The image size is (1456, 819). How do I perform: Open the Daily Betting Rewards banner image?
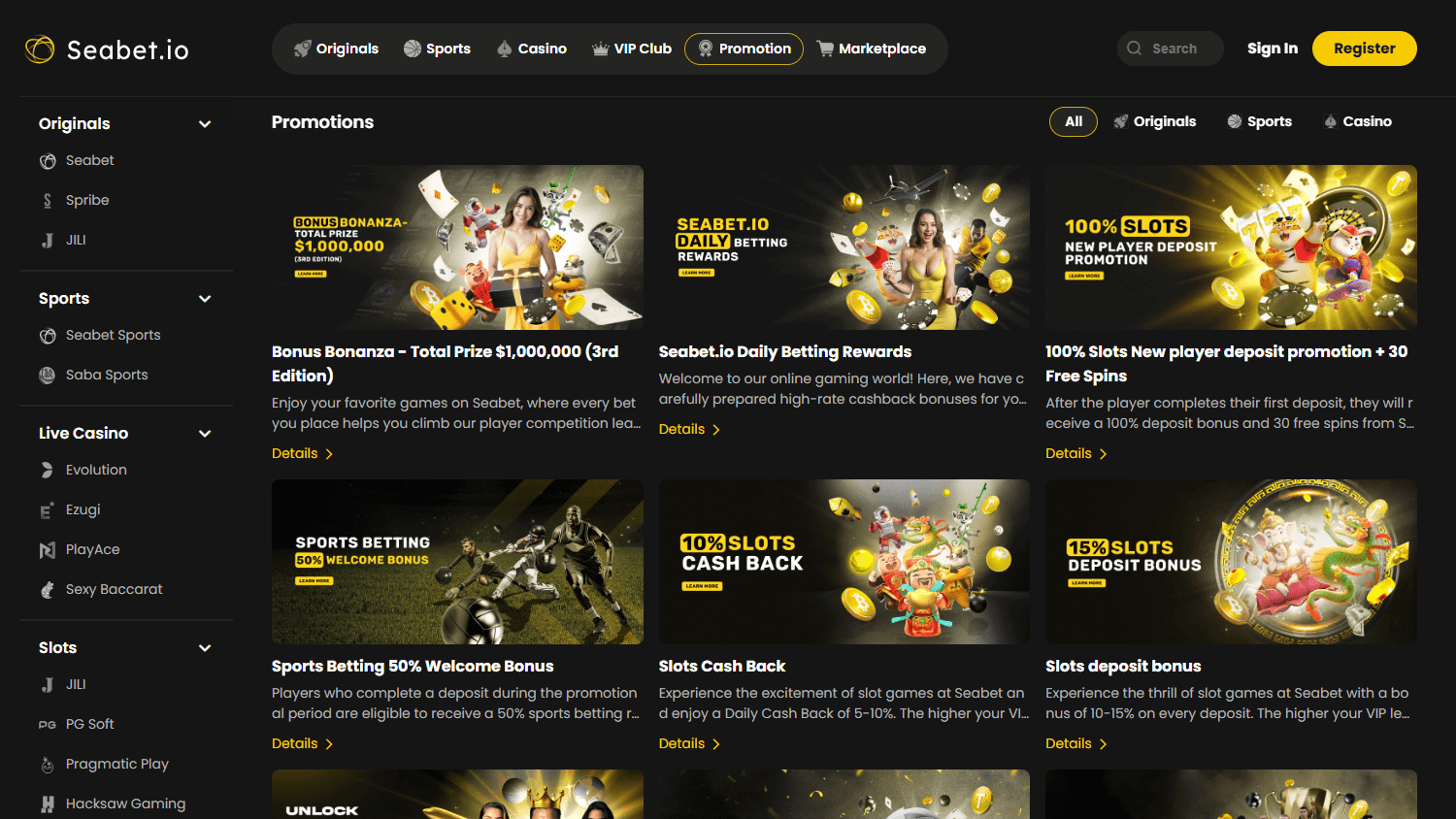coord(844,247)
